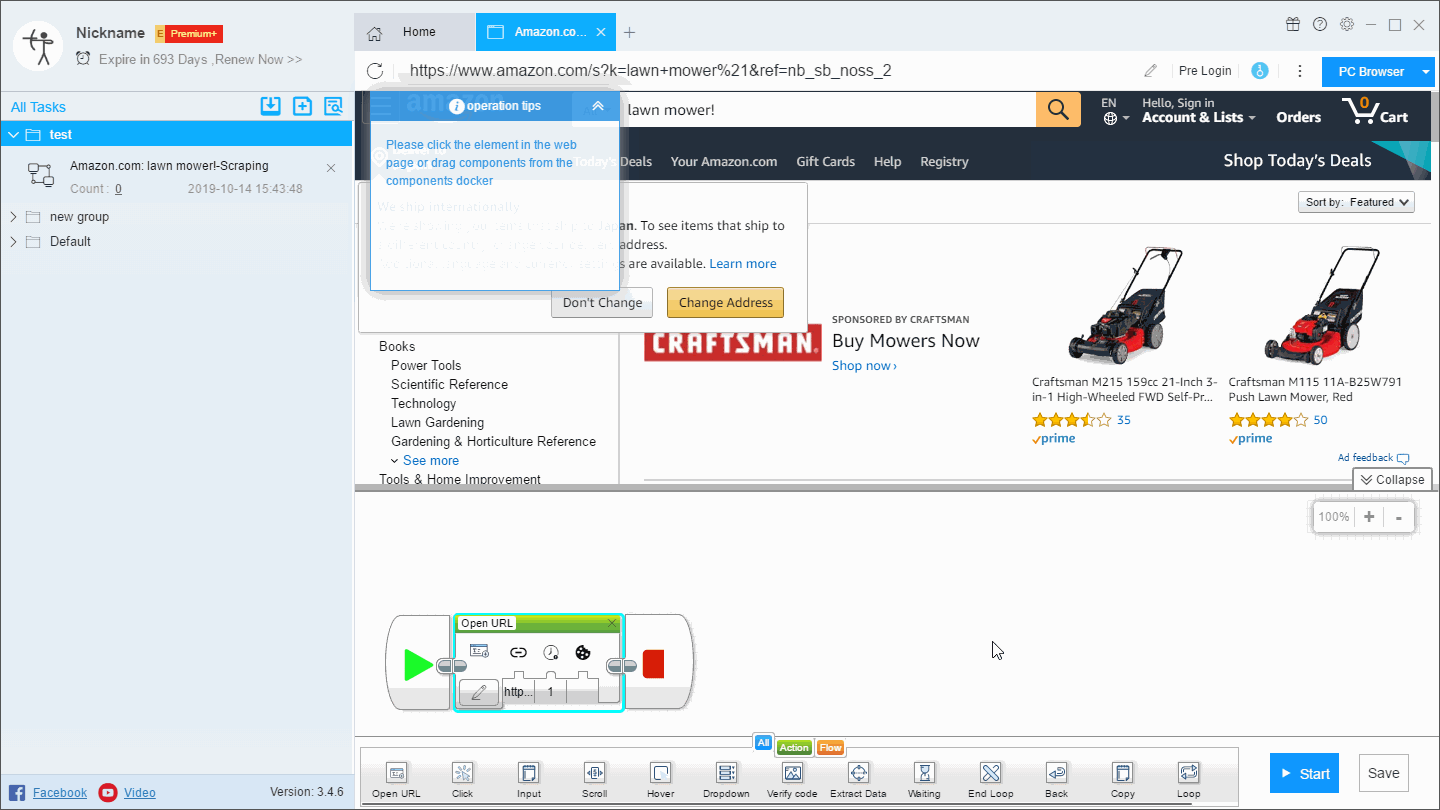Viewport: 1440px width, 810px height.
Task: Select the End Loop component
Action: 990,773
